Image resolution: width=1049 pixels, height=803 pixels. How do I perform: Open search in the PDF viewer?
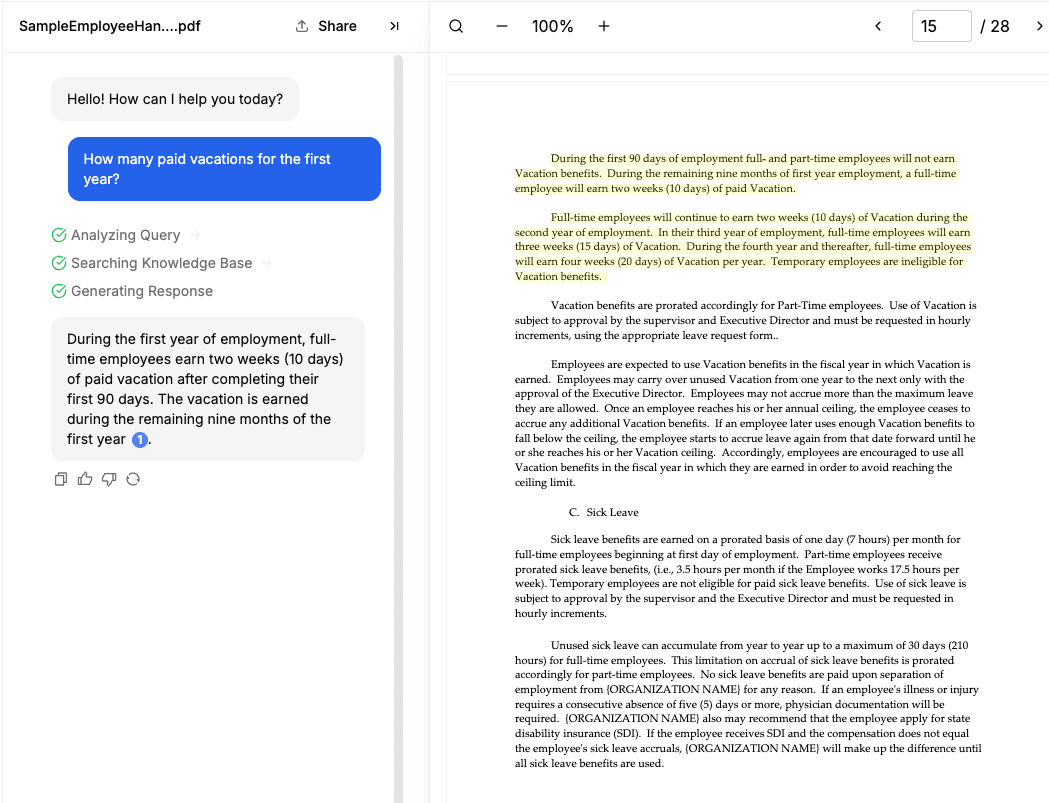pos(456,26)
